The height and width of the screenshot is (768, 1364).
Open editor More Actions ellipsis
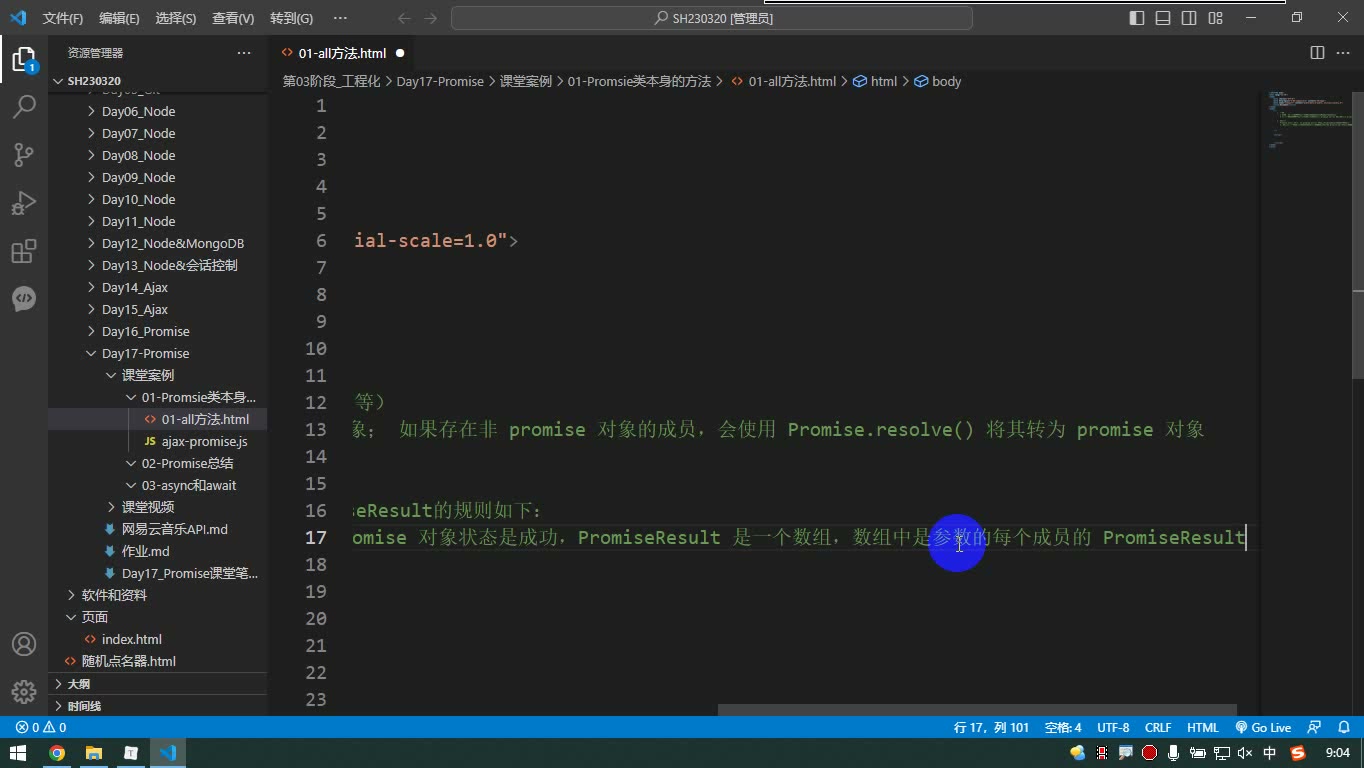point(1343,53)
